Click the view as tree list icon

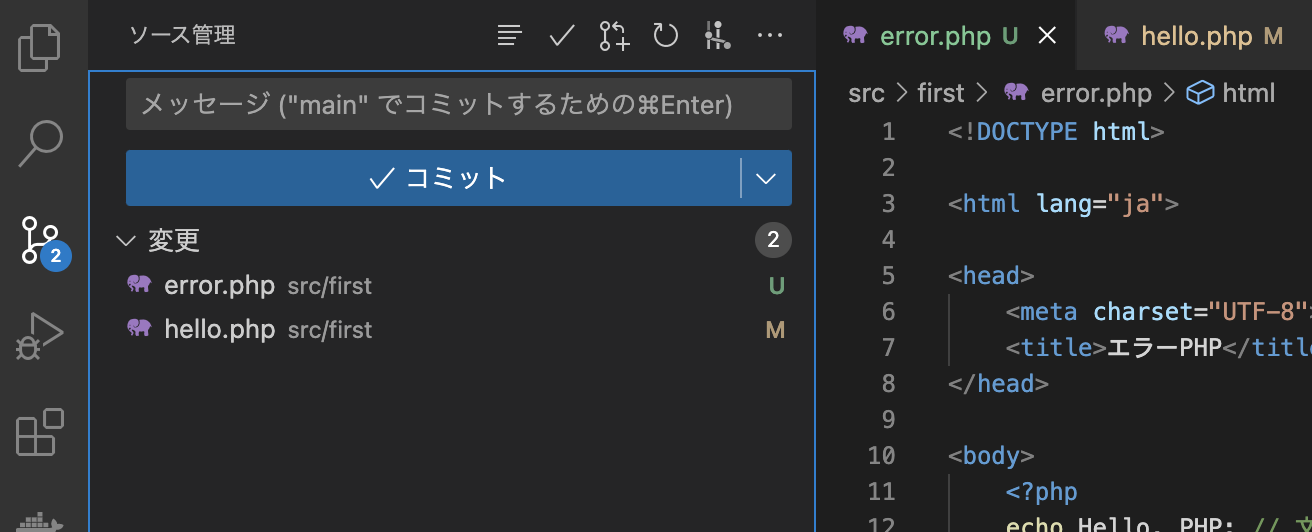[x=510, y=37]
